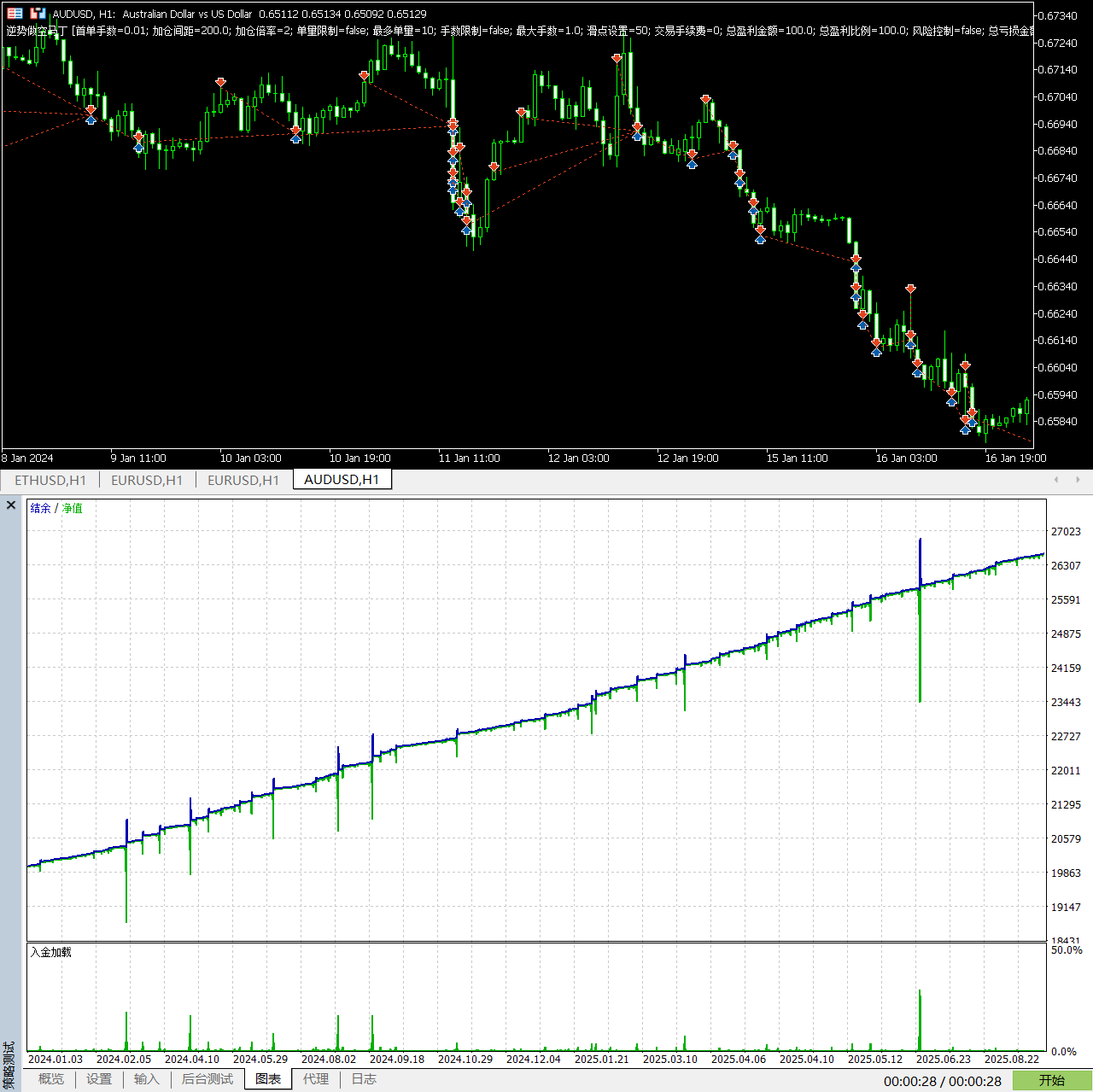
Task: Select the AUDUSD,H1 chart tab
Action: click(x=342, y=480)
